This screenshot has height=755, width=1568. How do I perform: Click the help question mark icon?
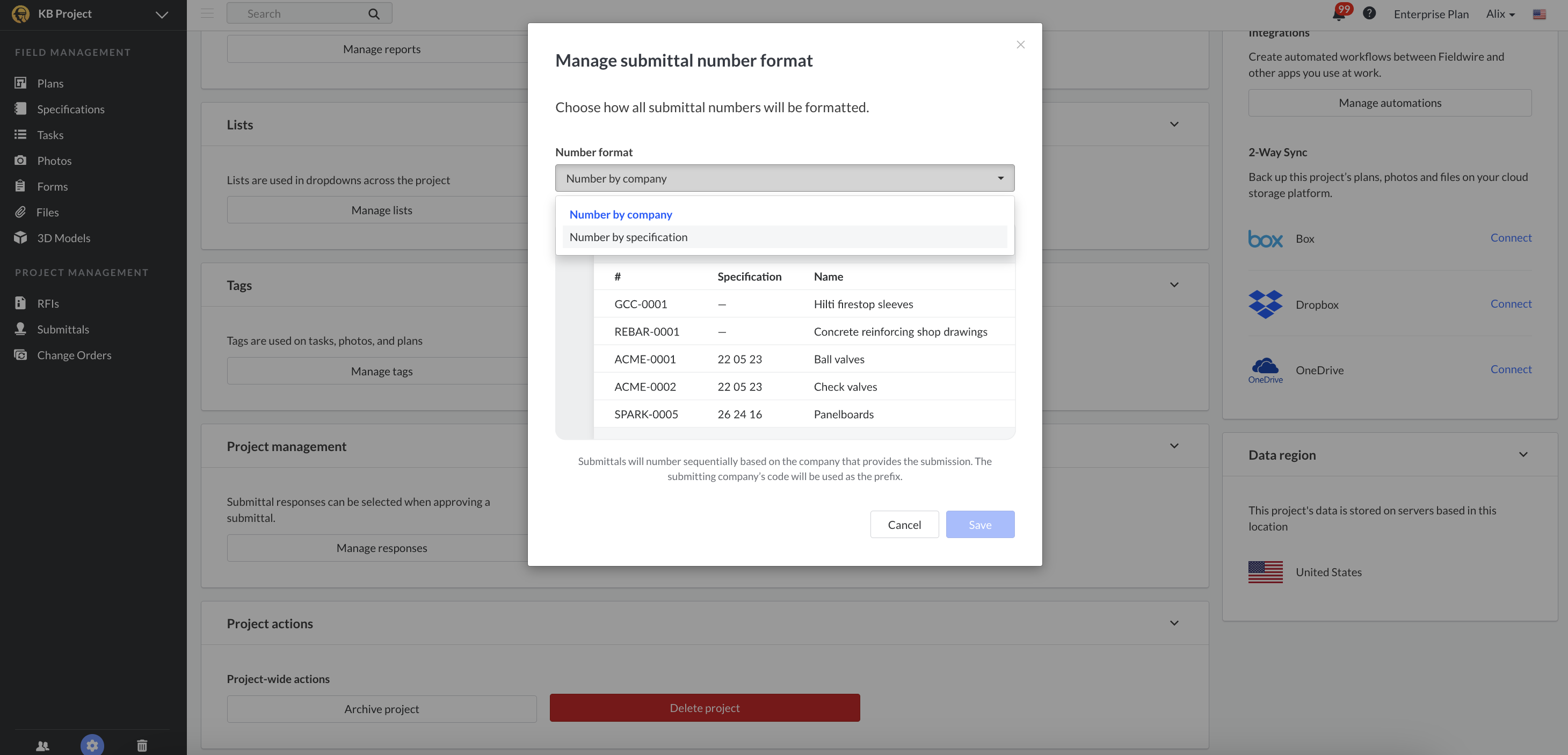coord(1369,13)
